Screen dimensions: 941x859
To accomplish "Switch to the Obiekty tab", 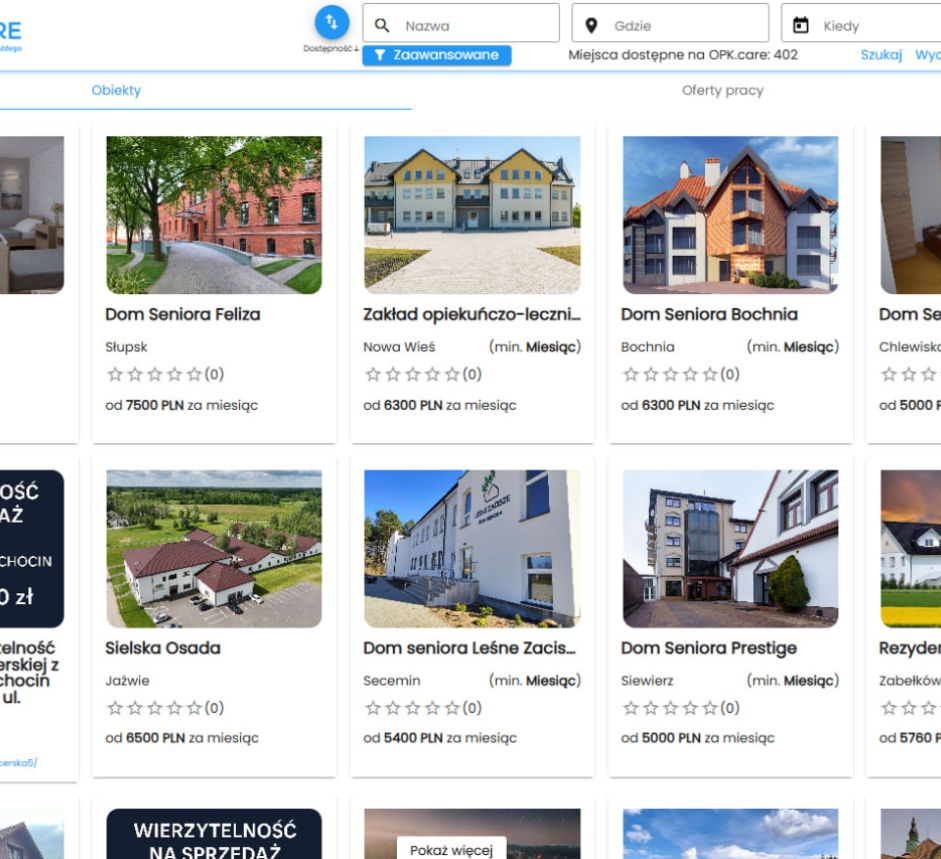I will [x=116, y=90].
